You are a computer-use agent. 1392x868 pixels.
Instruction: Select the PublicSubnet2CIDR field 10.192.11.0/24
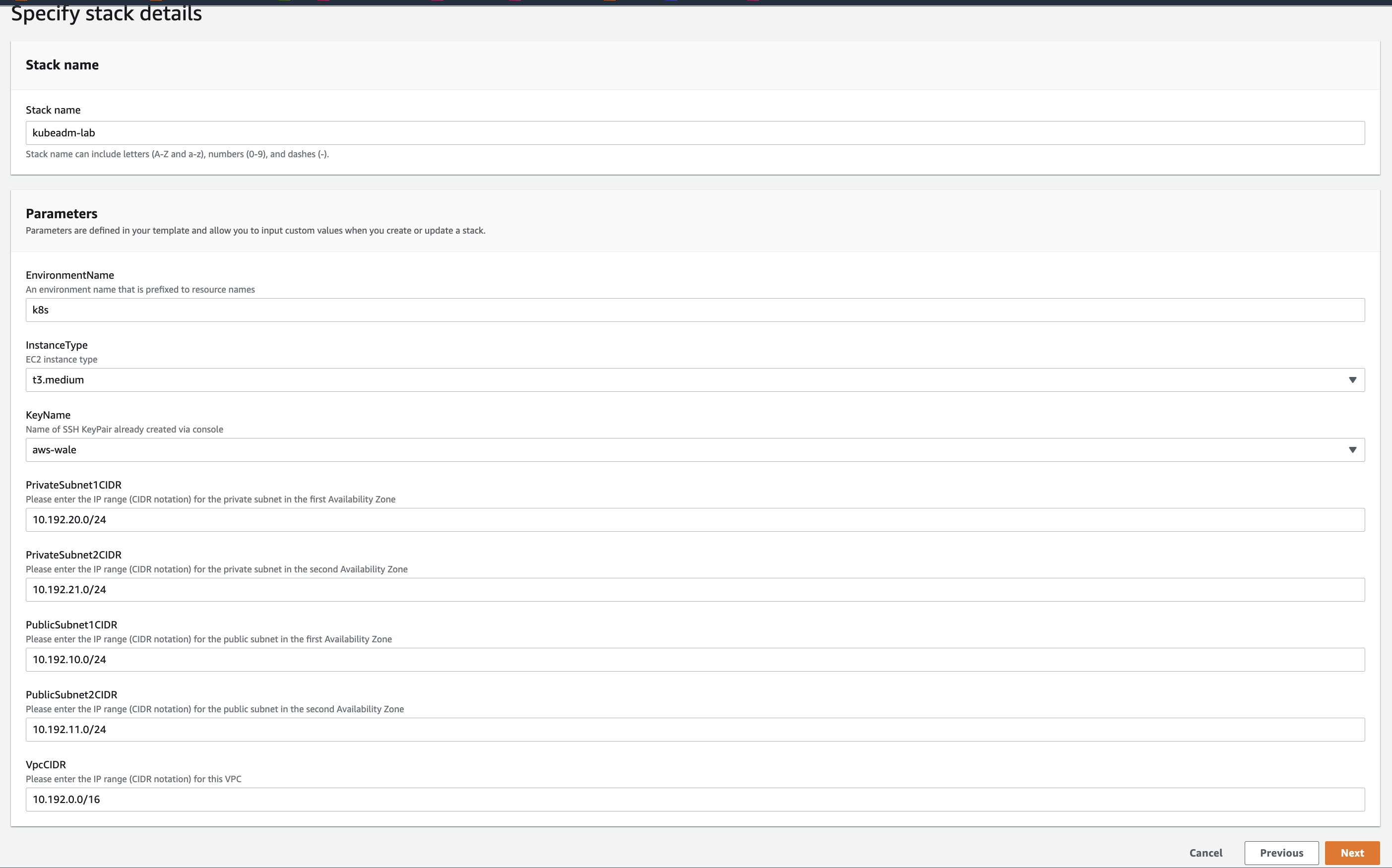[x=695, y=730]
